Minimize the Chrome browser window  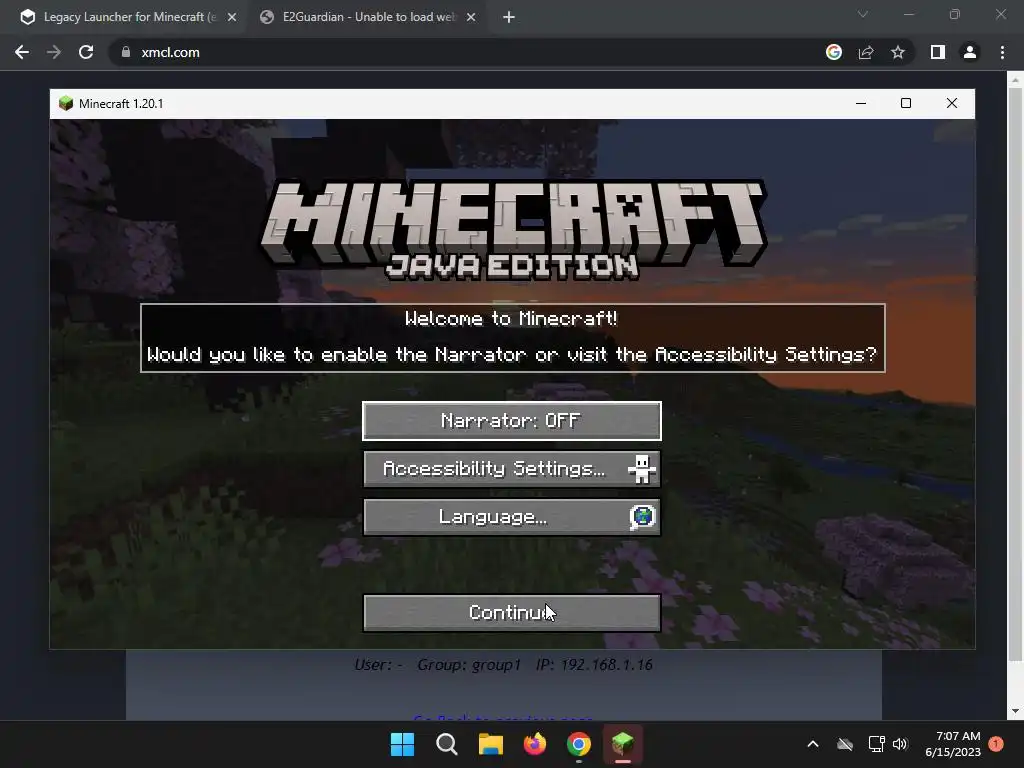[x=909, y=14]
